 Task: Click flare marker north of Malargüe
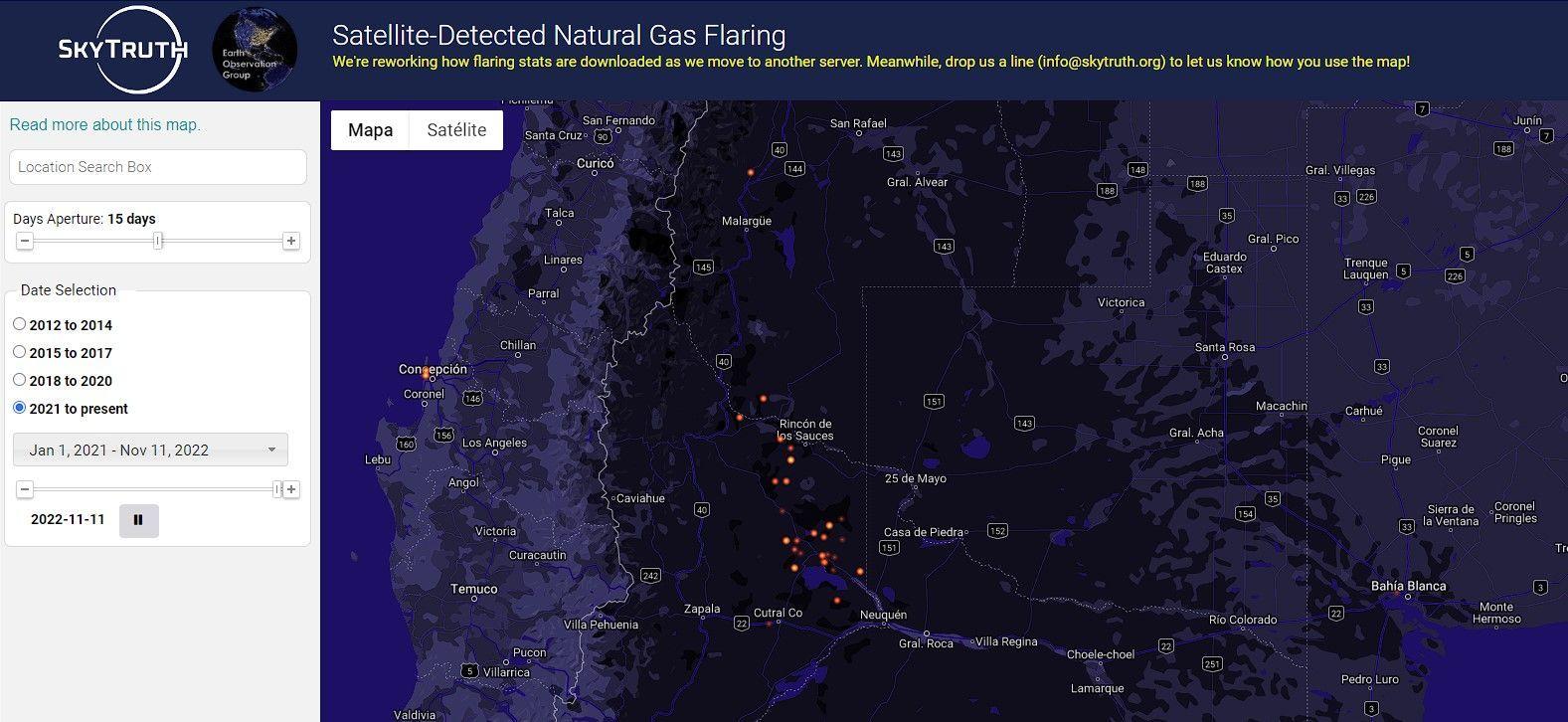[x=751, y=172]
